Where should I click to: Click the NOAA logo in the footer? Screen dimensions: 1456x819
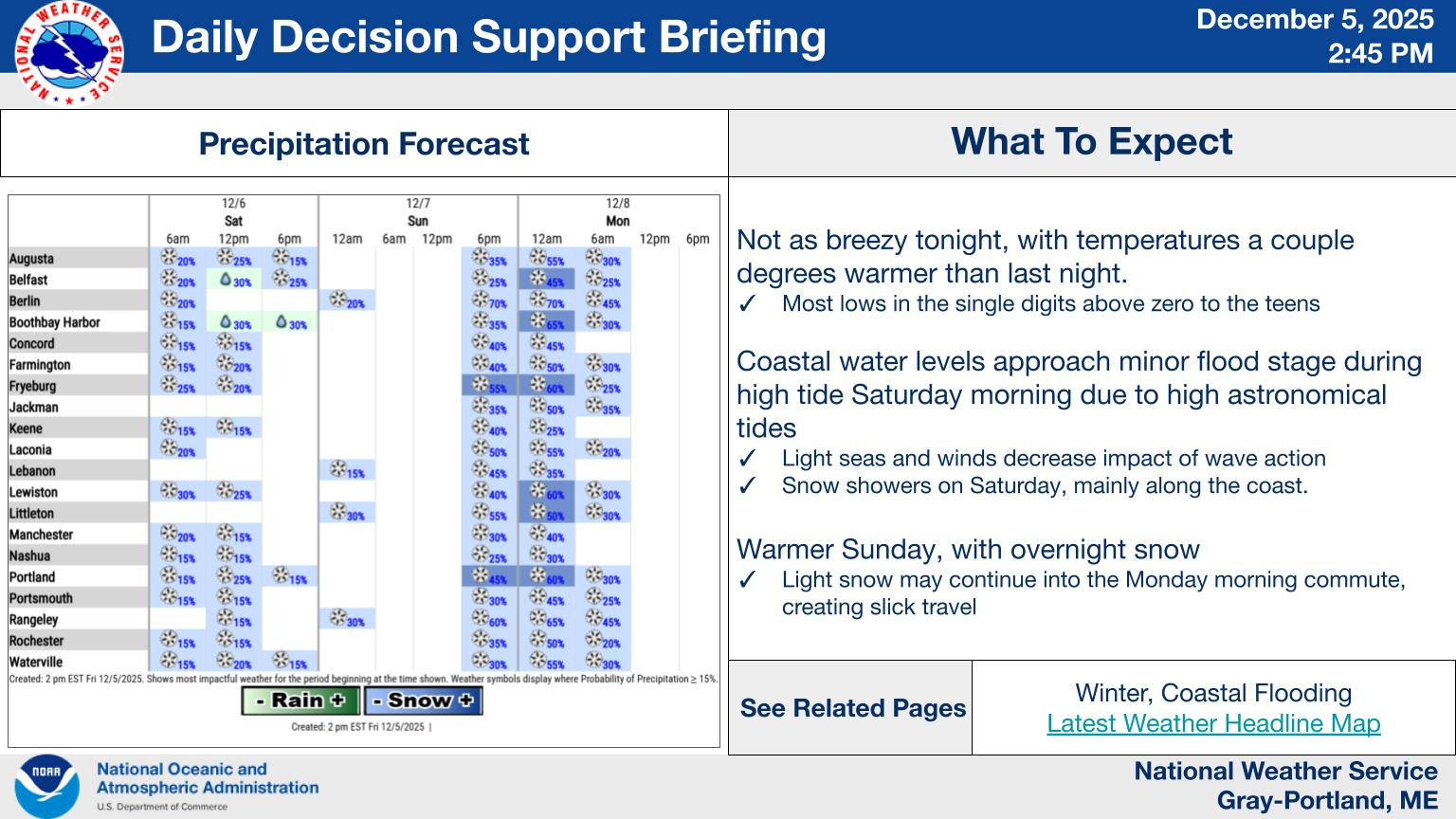pos(46,786)
